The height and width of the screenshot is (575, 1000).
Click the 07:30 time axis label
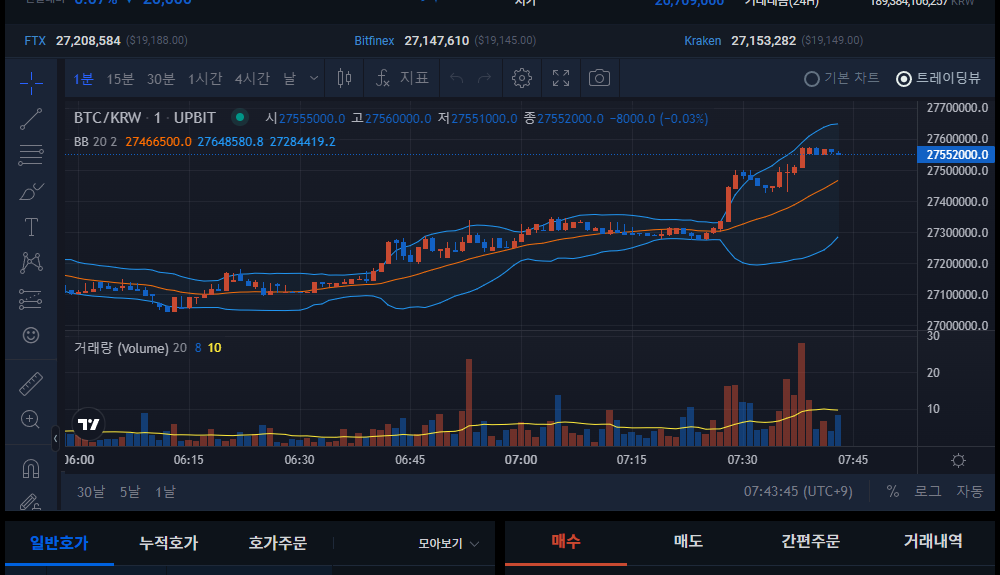click(742, 460)
